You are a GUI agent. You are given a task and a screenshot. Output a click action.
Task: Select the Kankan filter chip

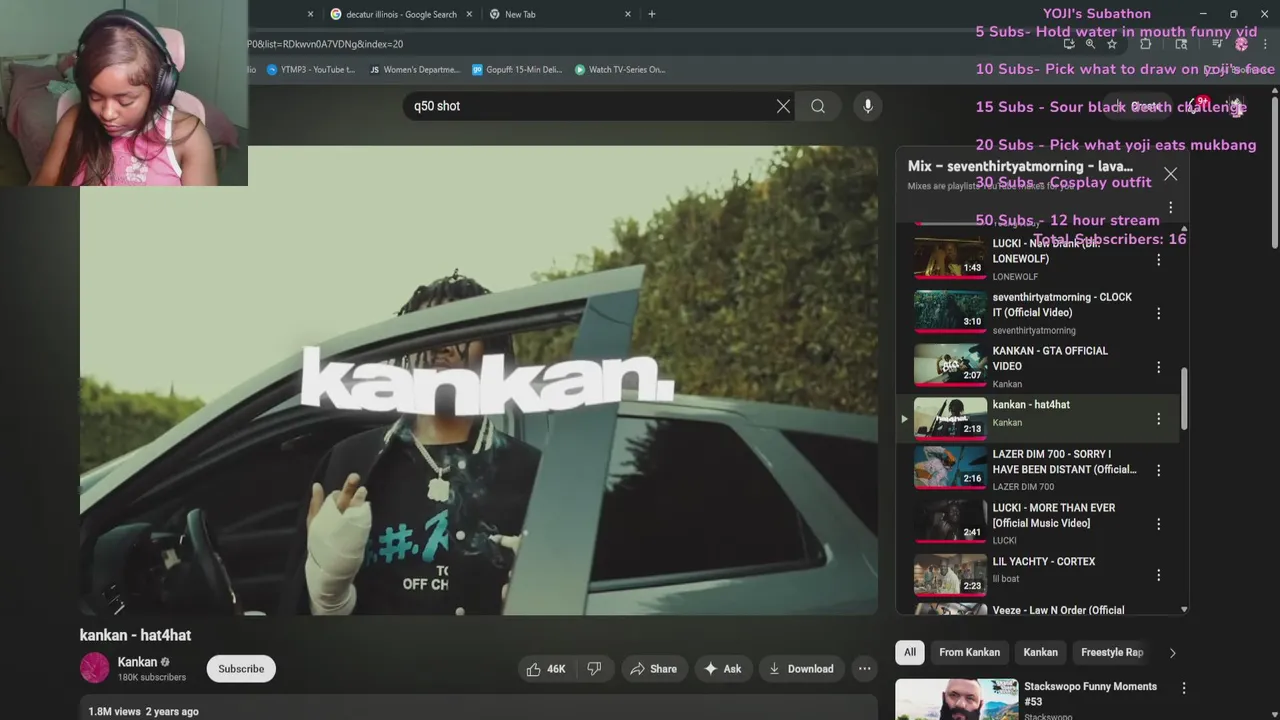tap(1040, 652)
